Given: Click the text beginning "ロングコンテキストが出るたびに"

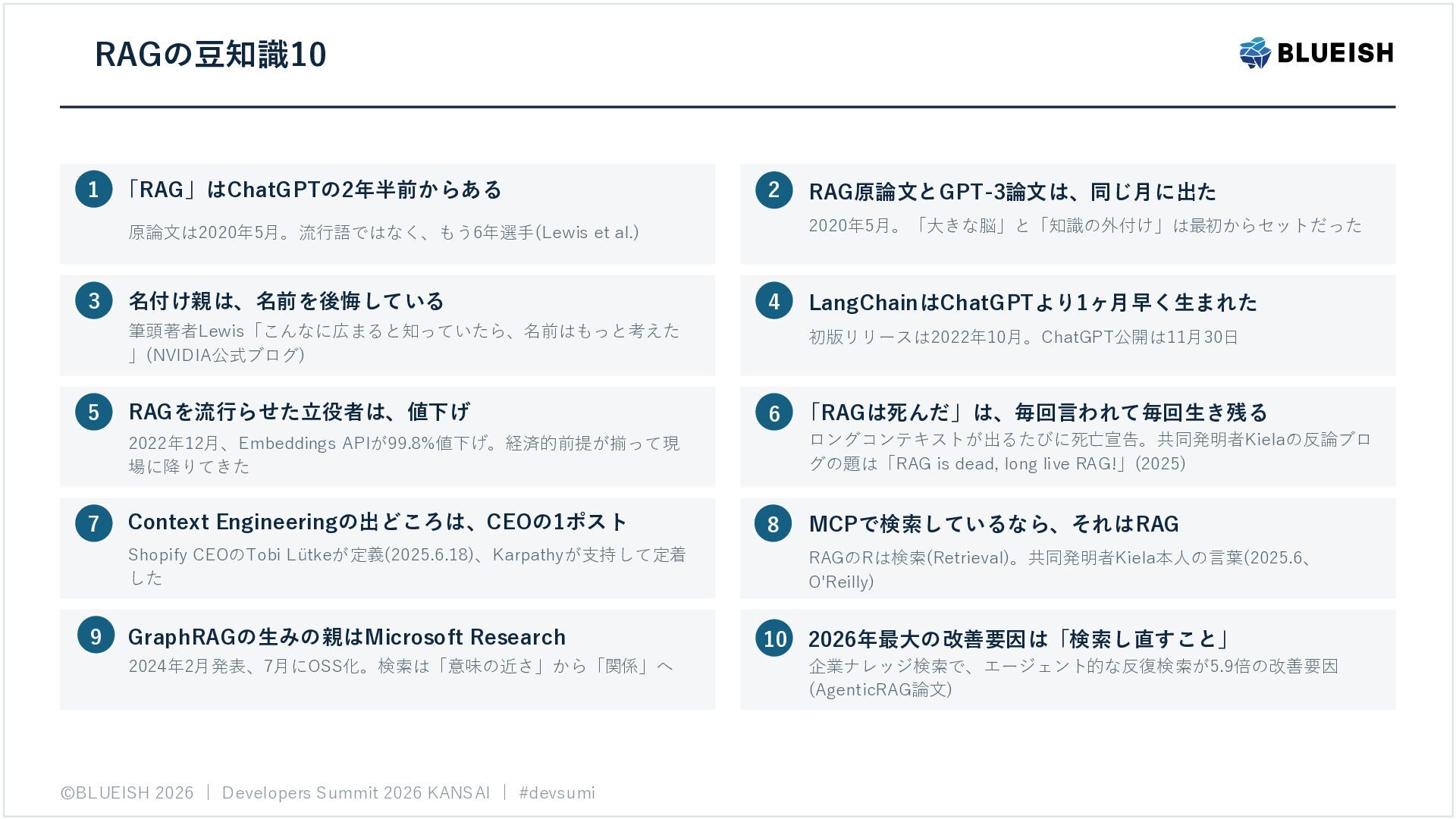Looking at the screenshot, I should 1090,451.
